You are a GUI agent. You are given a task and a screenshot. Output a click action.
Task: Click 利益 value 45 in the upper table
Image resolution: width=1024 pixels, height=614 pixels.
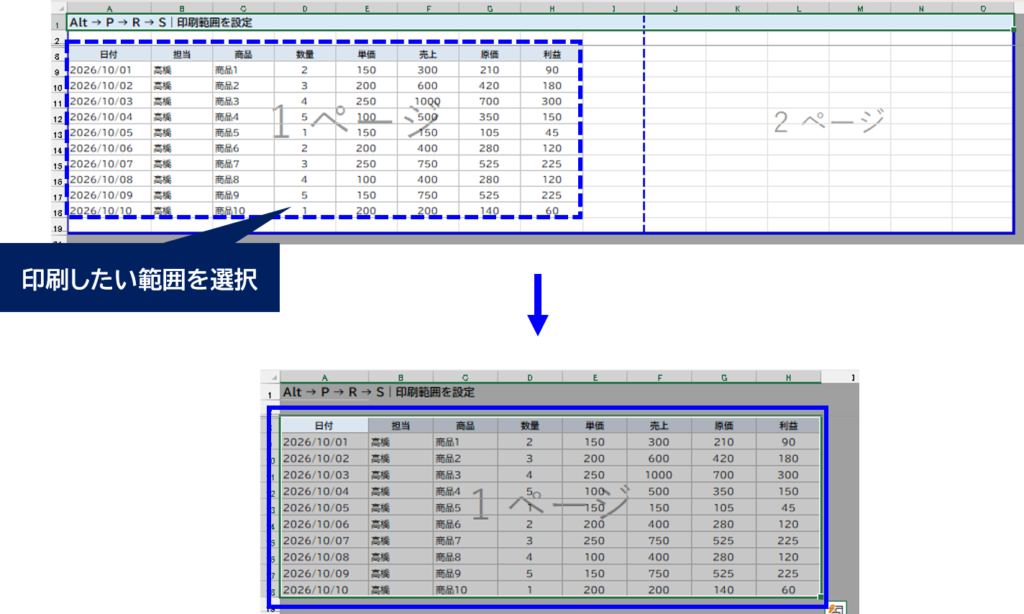(552, 133)
